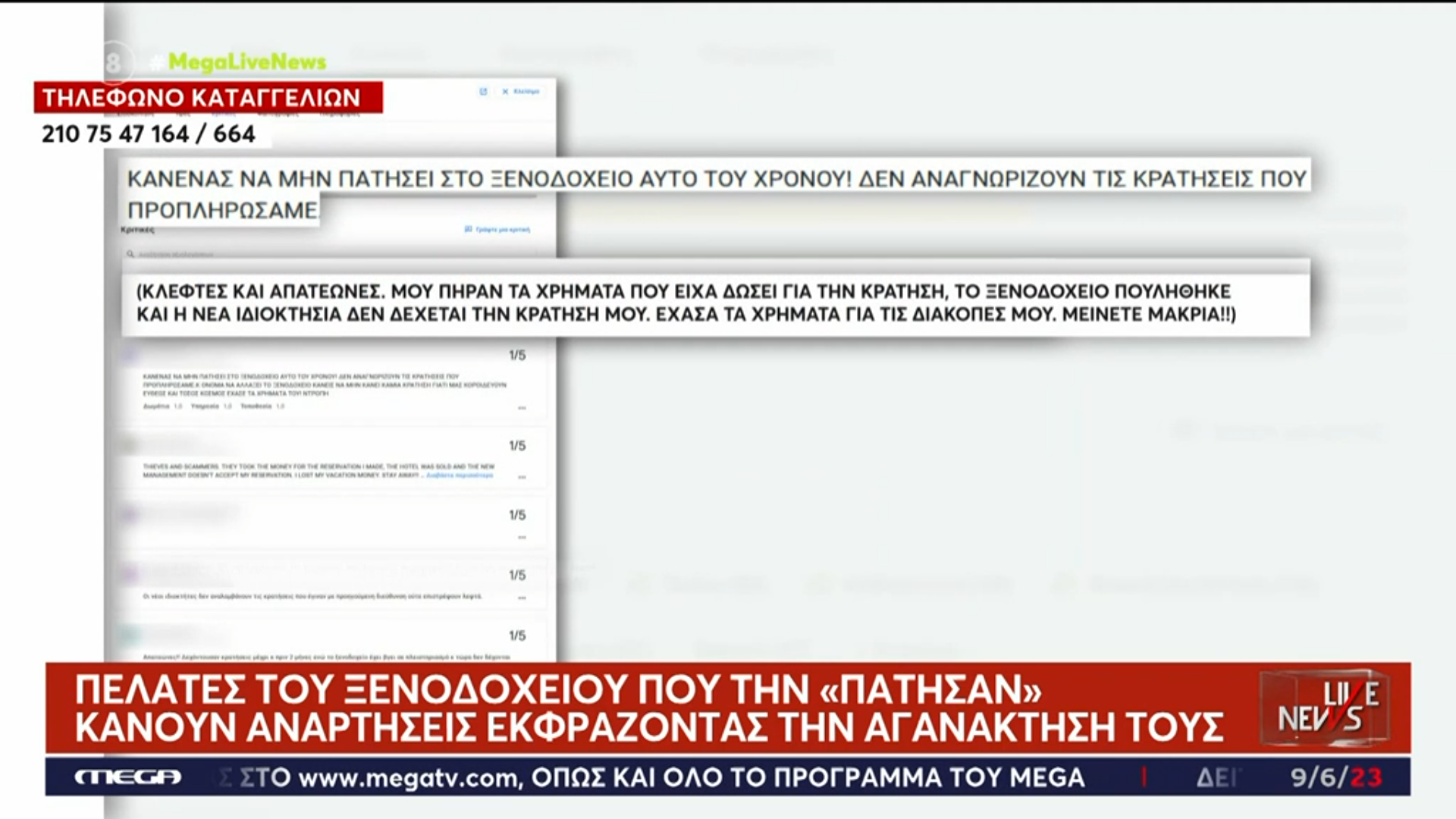1456x819 pixels.
Task: Click the MEGA channel logo in ticker
Action: click(x=127, y=777)
